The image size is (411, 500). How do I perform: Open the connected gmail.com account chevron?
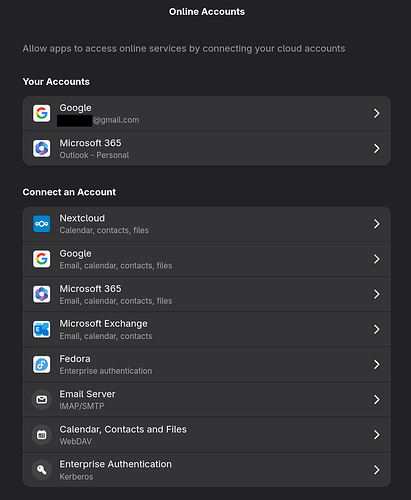377,113
